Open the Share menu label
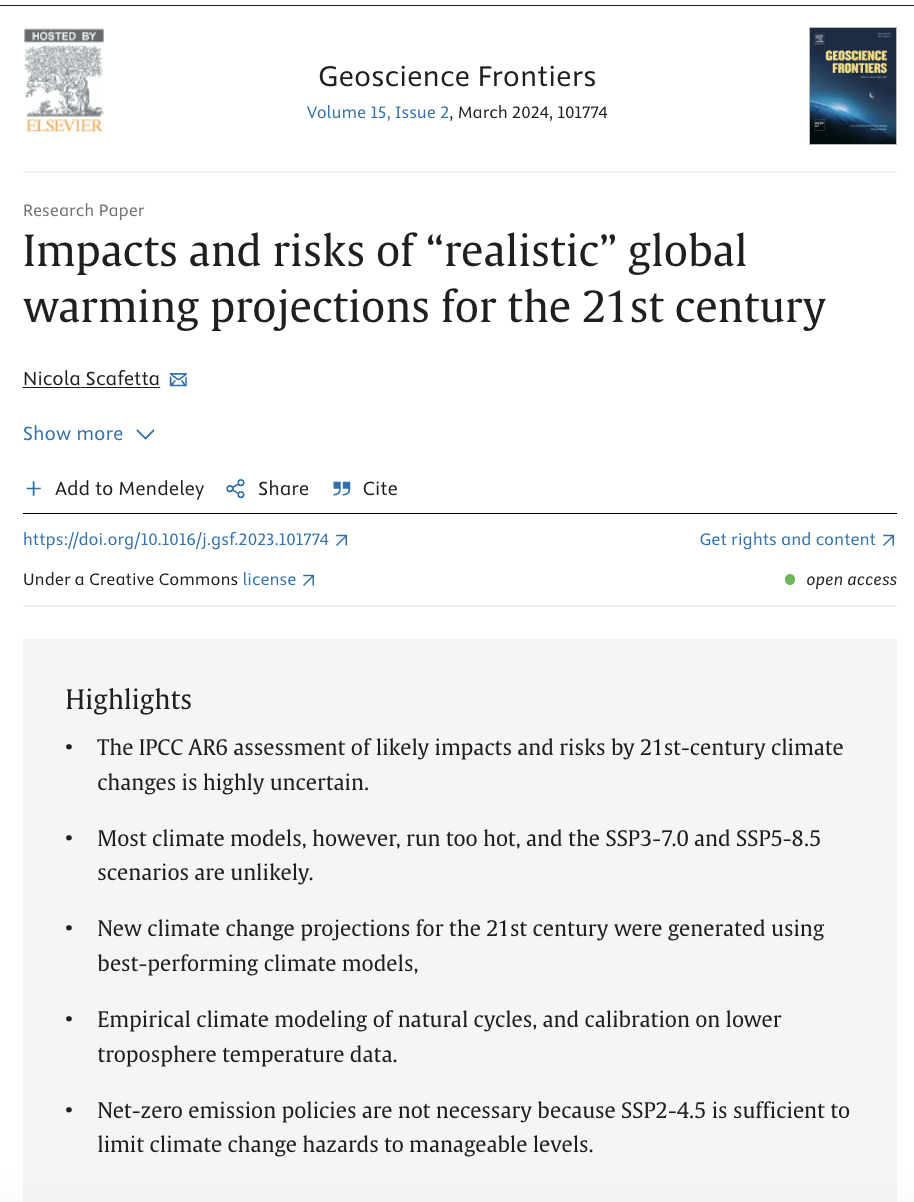 [283, 489]
